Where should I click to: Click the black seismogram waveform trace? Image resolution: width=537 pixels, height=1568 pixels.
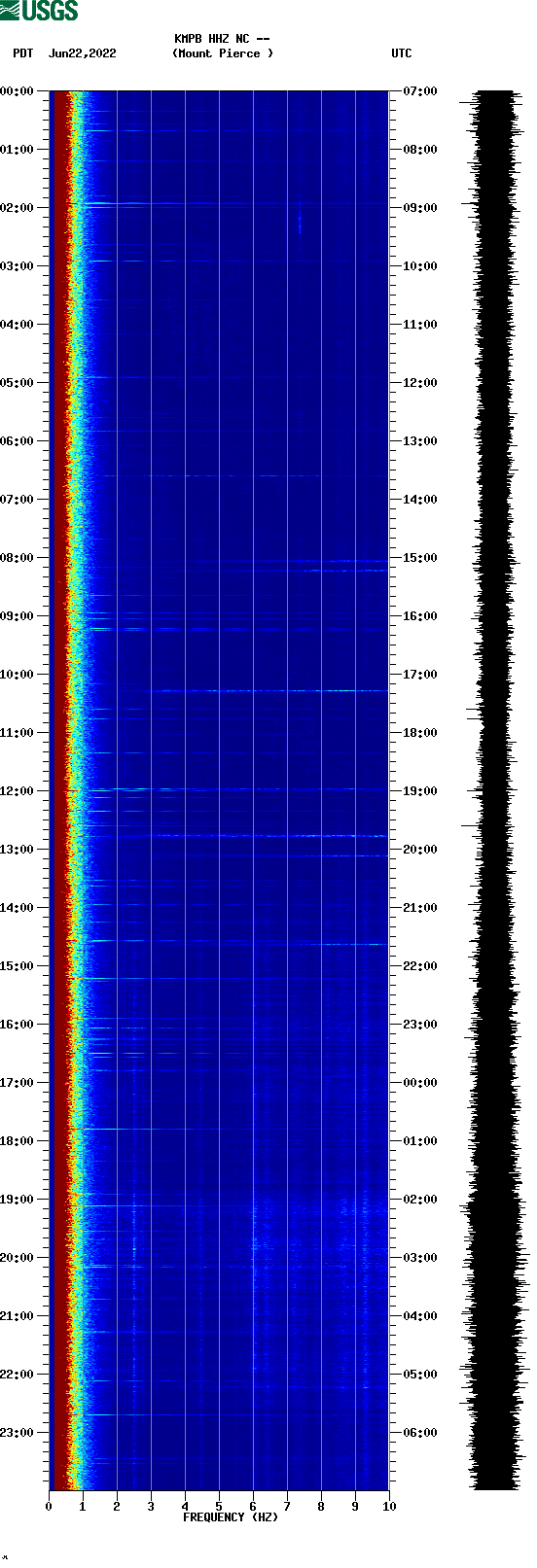click(493, 790)
